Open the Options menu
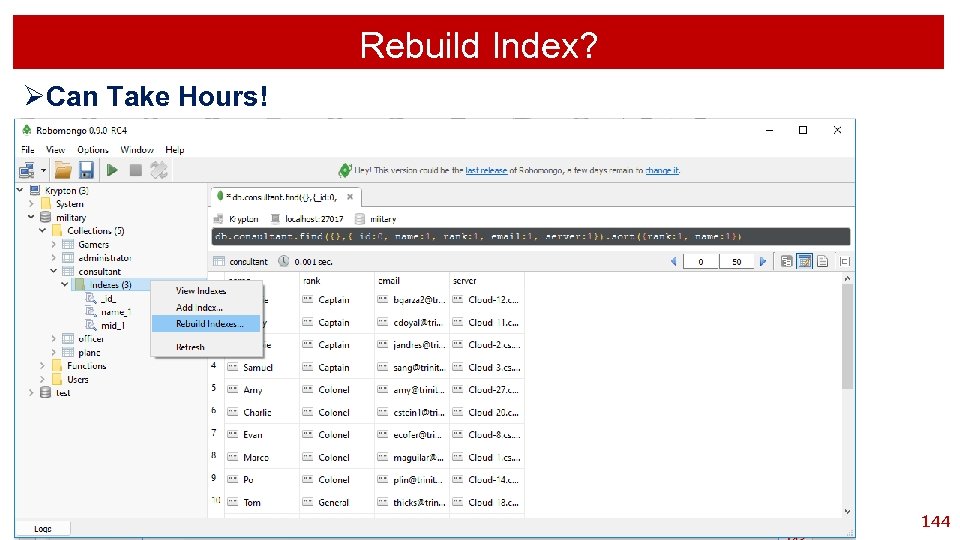Screen dimensions: 960x540 92,149
